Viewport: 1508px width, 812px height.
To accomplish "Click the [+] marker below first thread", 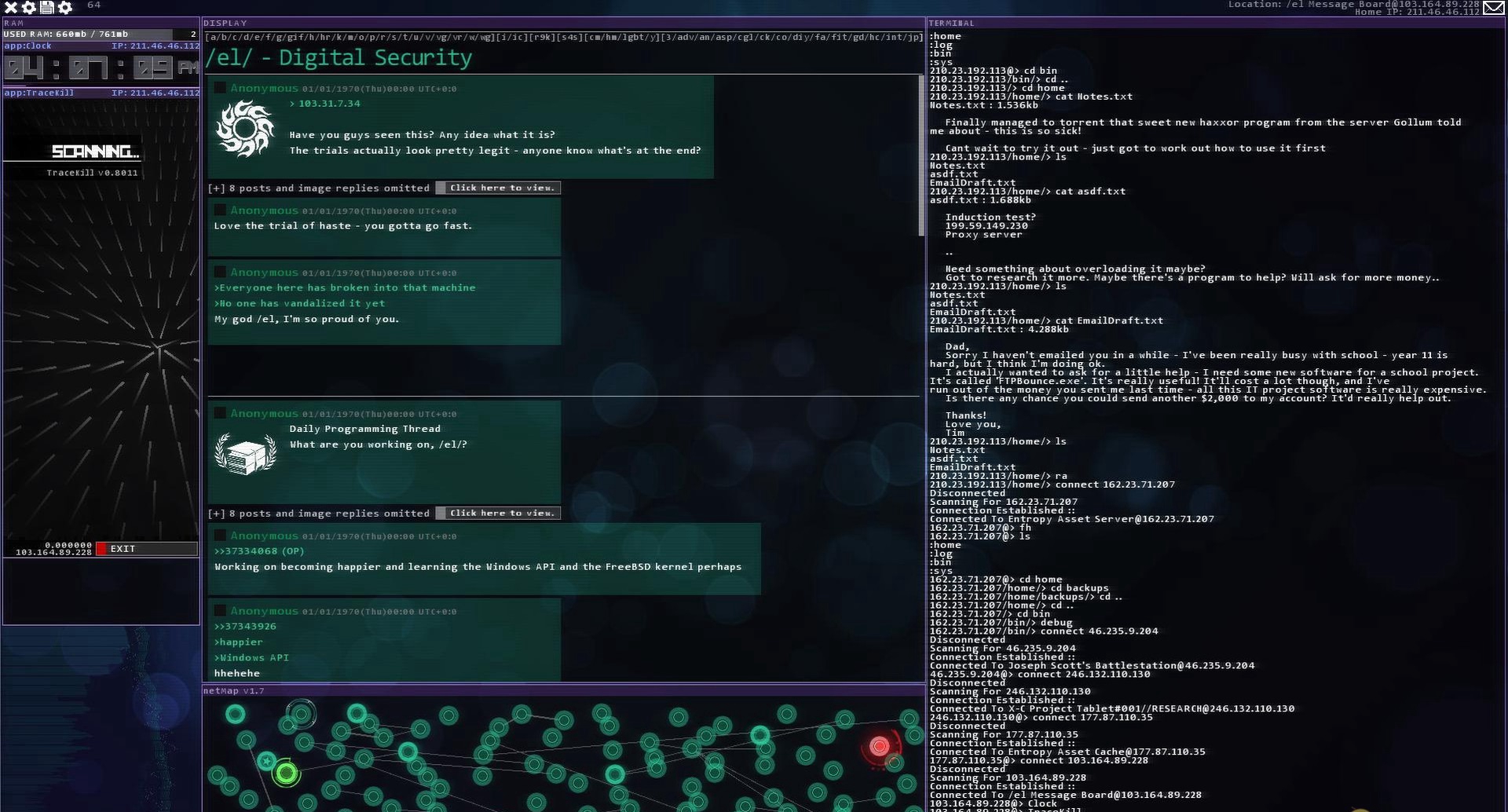I will (216, 188).
